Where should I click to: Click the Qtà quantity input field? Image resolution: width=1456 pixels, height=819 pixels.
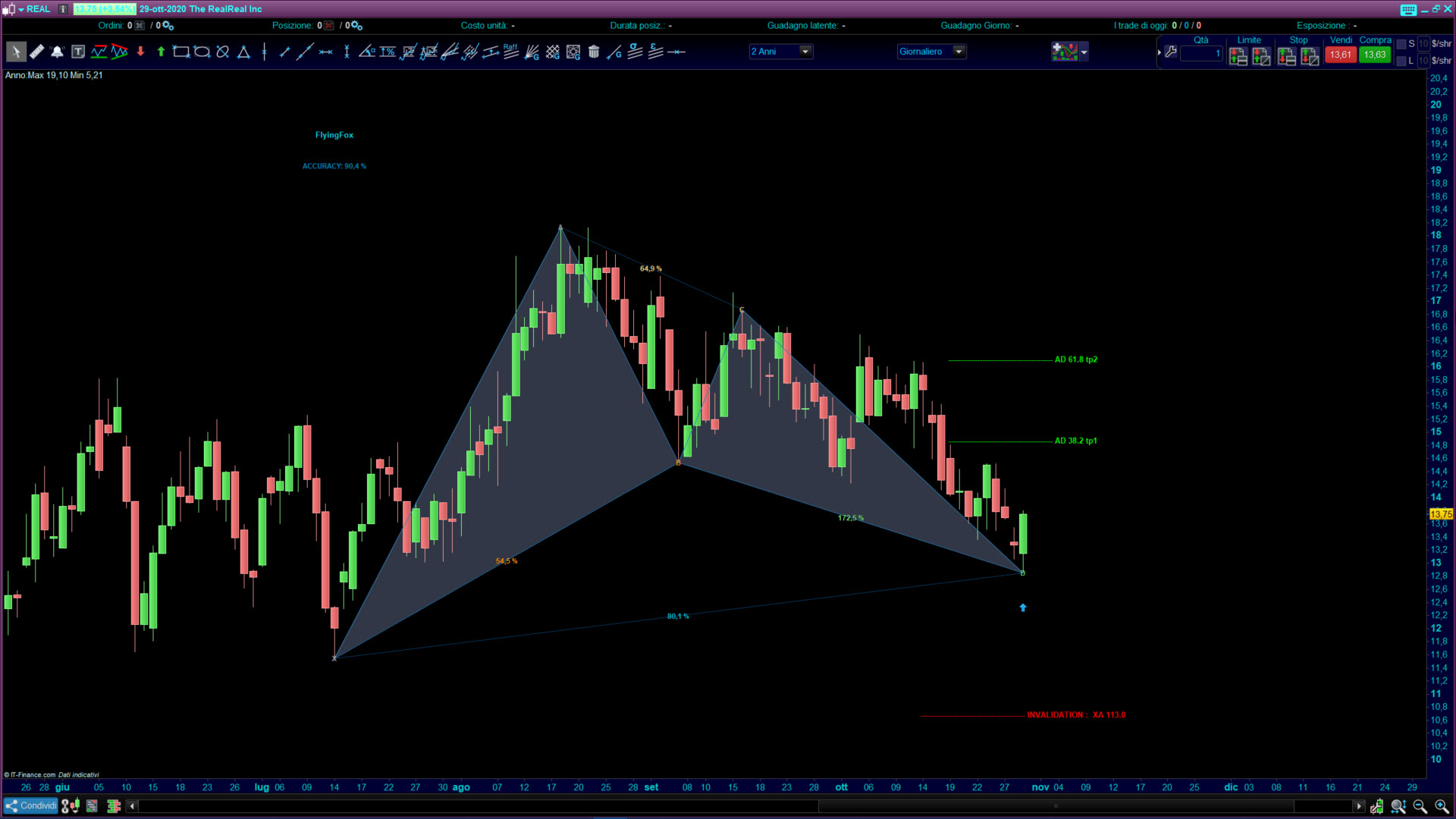[1201, 54]
